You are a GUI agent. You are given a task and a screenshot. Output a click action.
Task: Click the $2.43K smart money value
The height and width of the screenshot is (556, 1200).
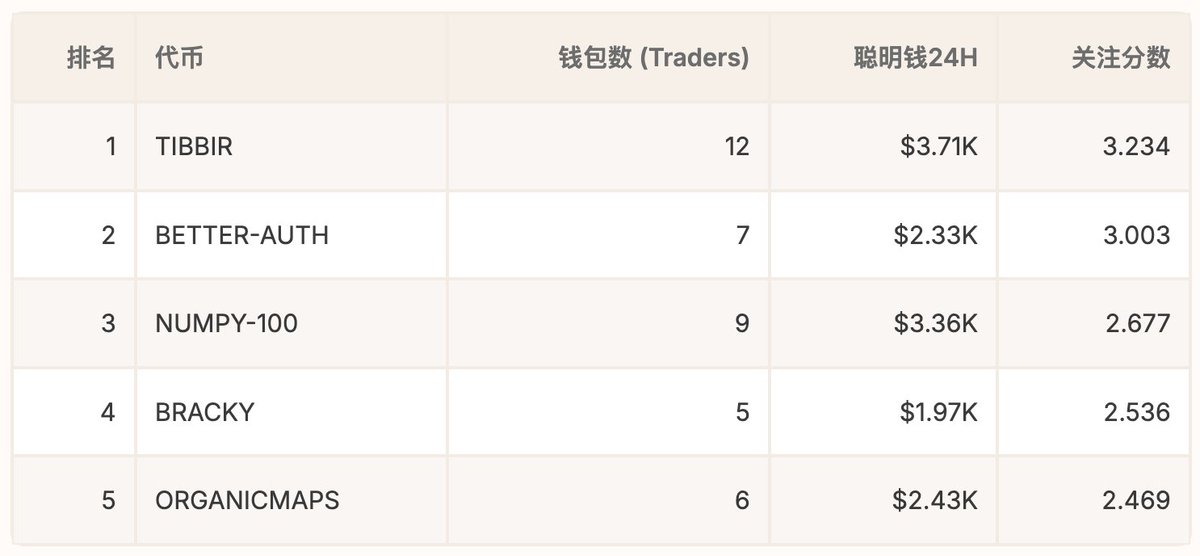pyautogui.click(x=939, y=499)
